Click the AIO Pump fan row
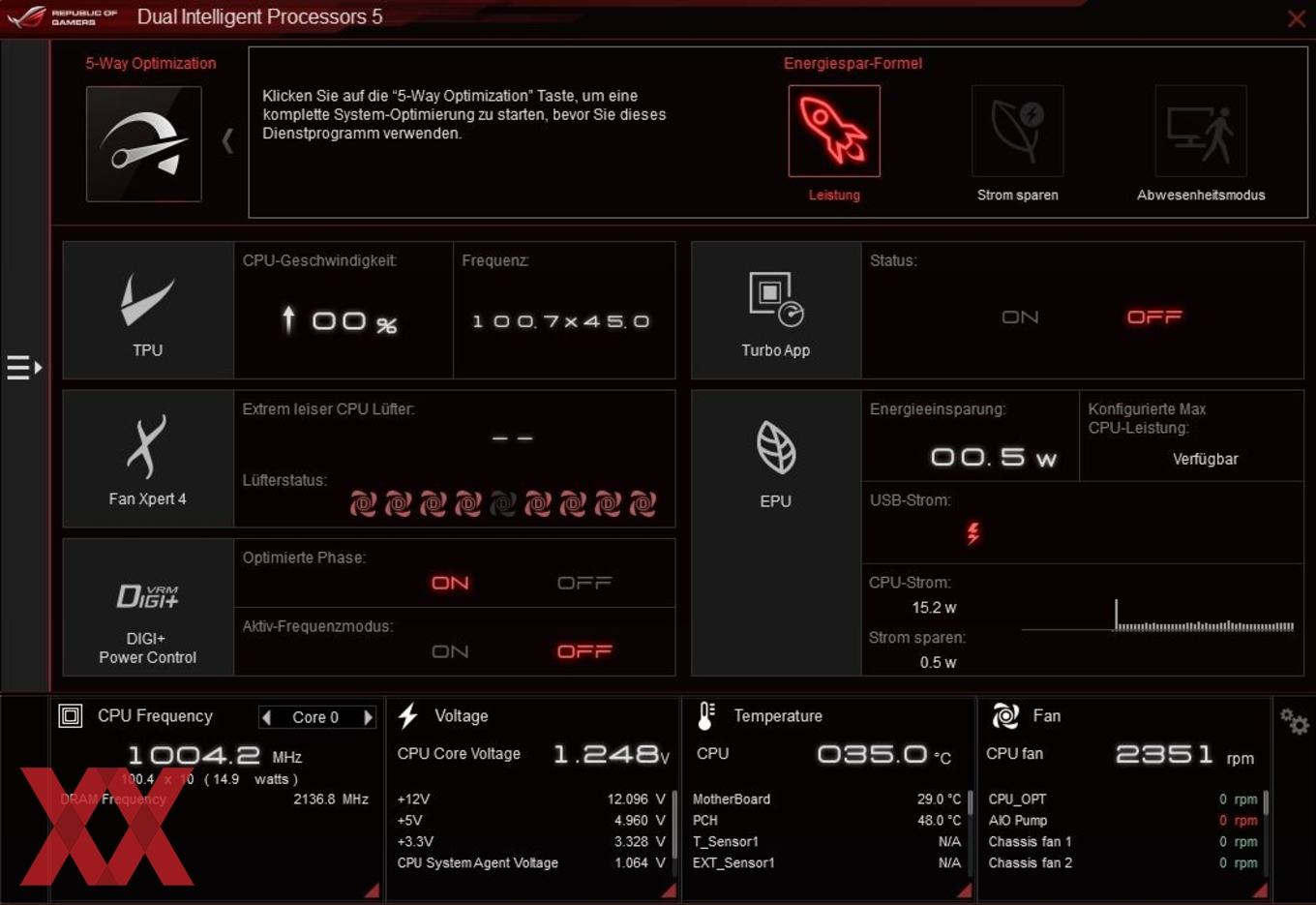Screen dimensions: 1316x905 coord(1123,821)
